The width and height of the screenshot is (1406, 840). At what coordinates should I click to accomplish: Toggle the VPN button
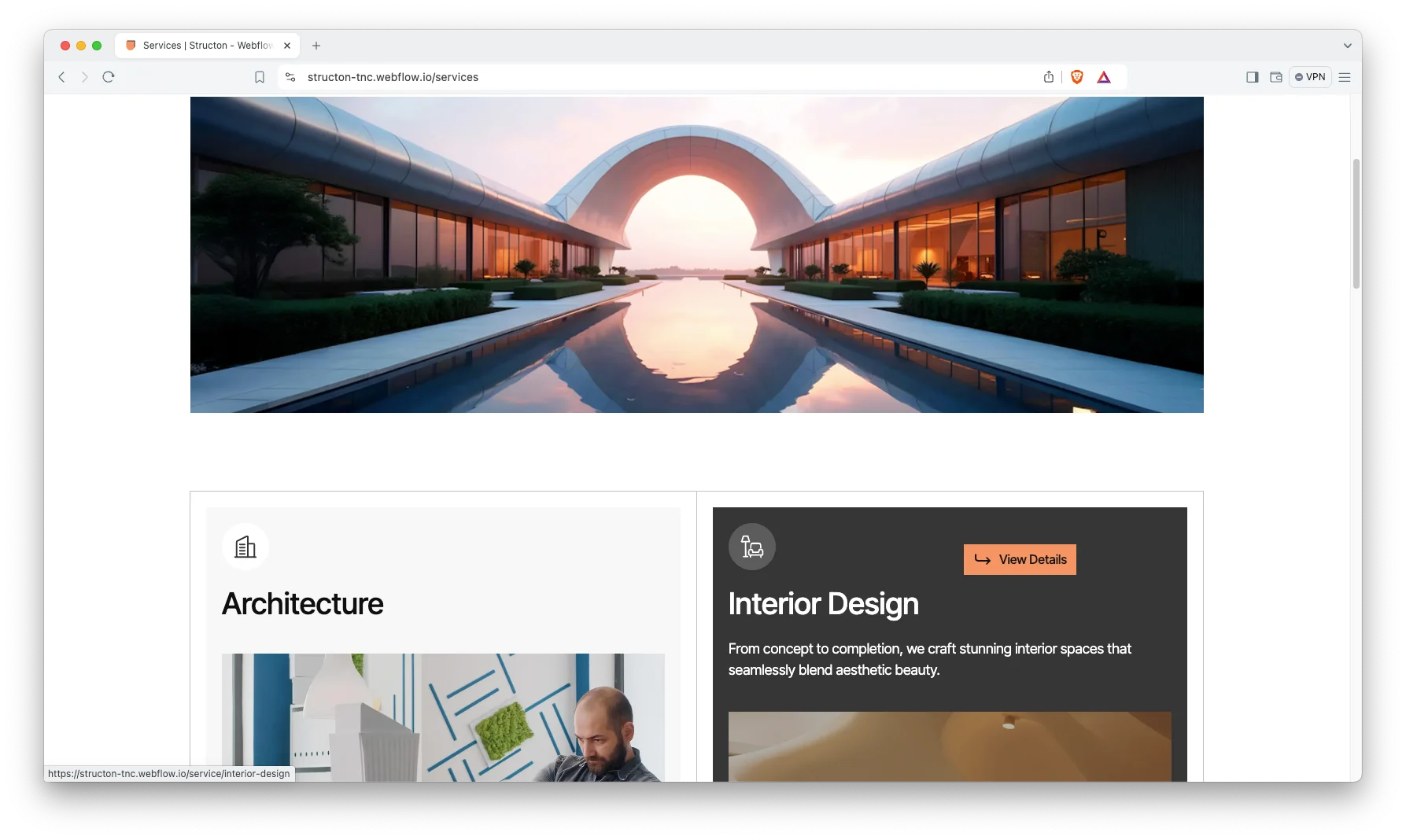(x=1310, y=77)
